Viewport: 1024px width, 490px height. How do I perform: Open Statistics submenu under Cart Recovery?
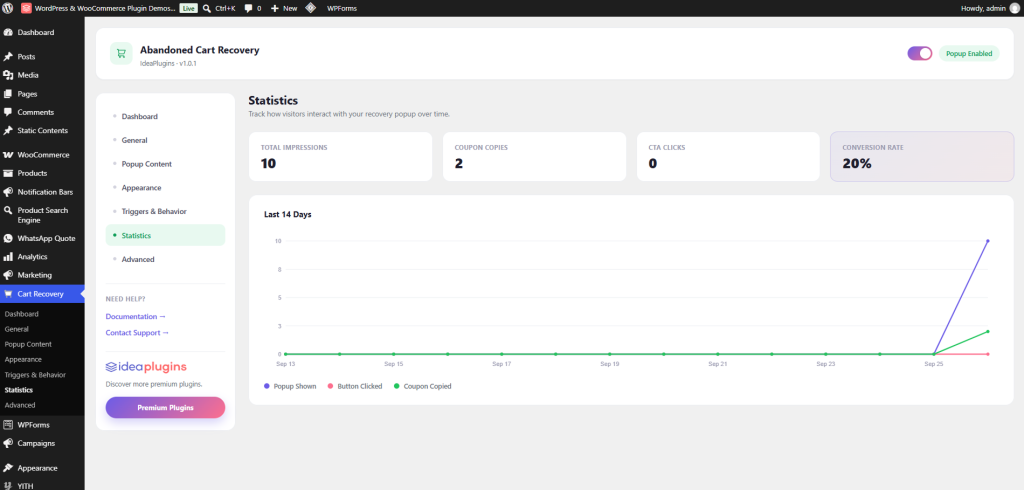tap(18, 390)
